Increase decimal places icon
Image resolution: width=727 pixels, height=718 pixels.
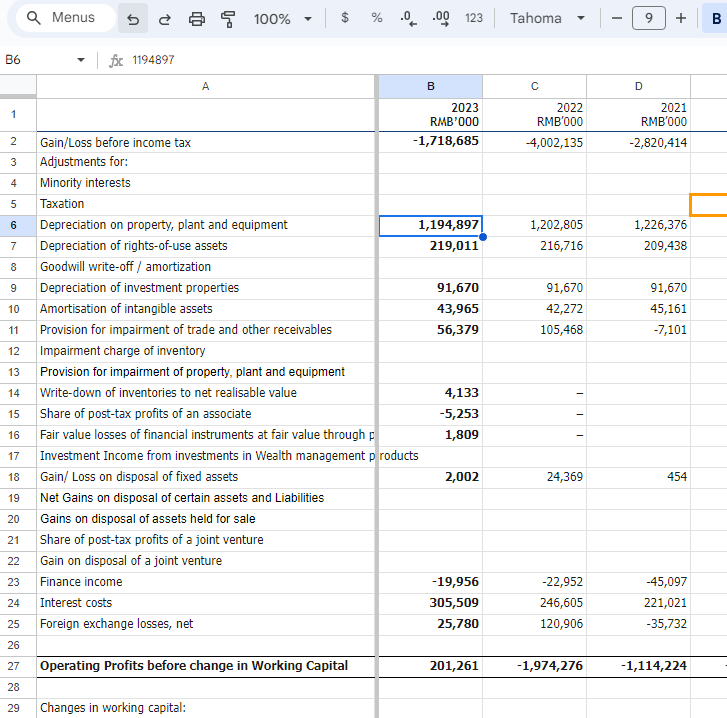[x=441, y=18]
